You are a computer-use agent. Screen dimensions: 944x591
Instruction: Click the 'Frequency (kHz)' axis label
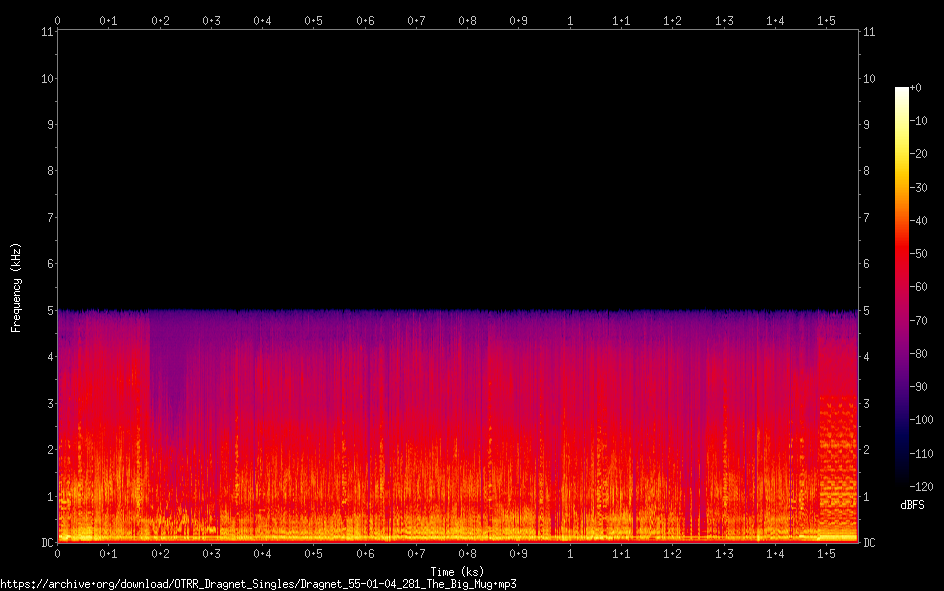[16, 287]
